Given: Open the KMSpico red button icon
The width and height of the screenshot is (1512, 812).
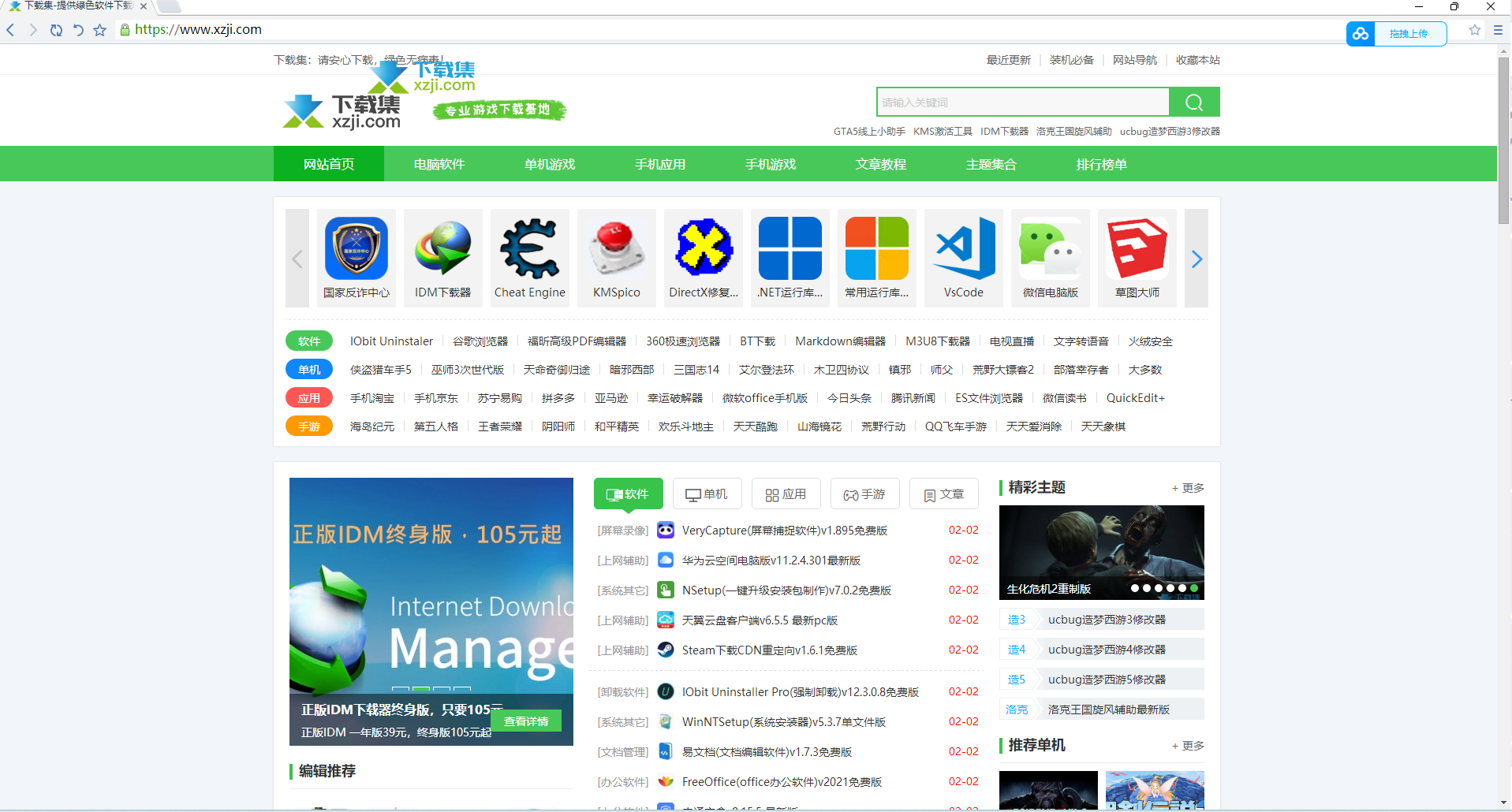Looking at the screenshot, I should click(617, 249).
